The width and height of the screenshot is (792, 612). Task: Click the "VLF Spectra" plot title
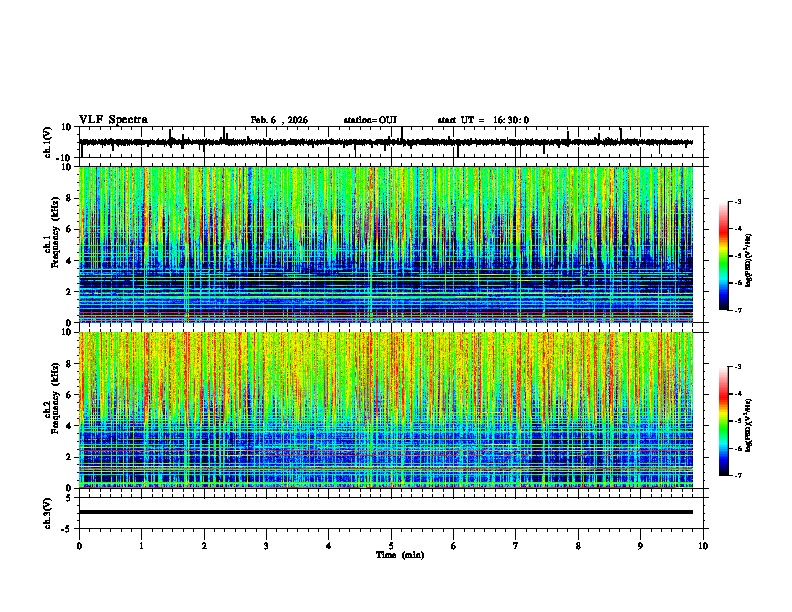113,120
